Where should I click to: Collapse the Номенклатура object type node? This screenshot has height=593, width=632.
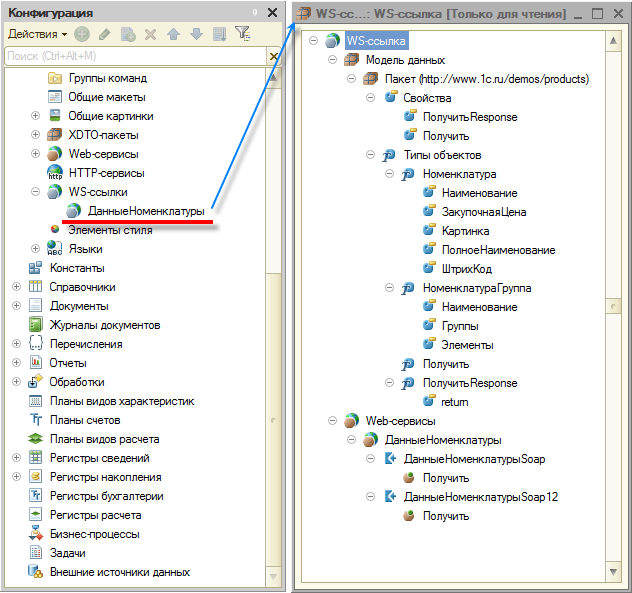click(x=388, y=174)
